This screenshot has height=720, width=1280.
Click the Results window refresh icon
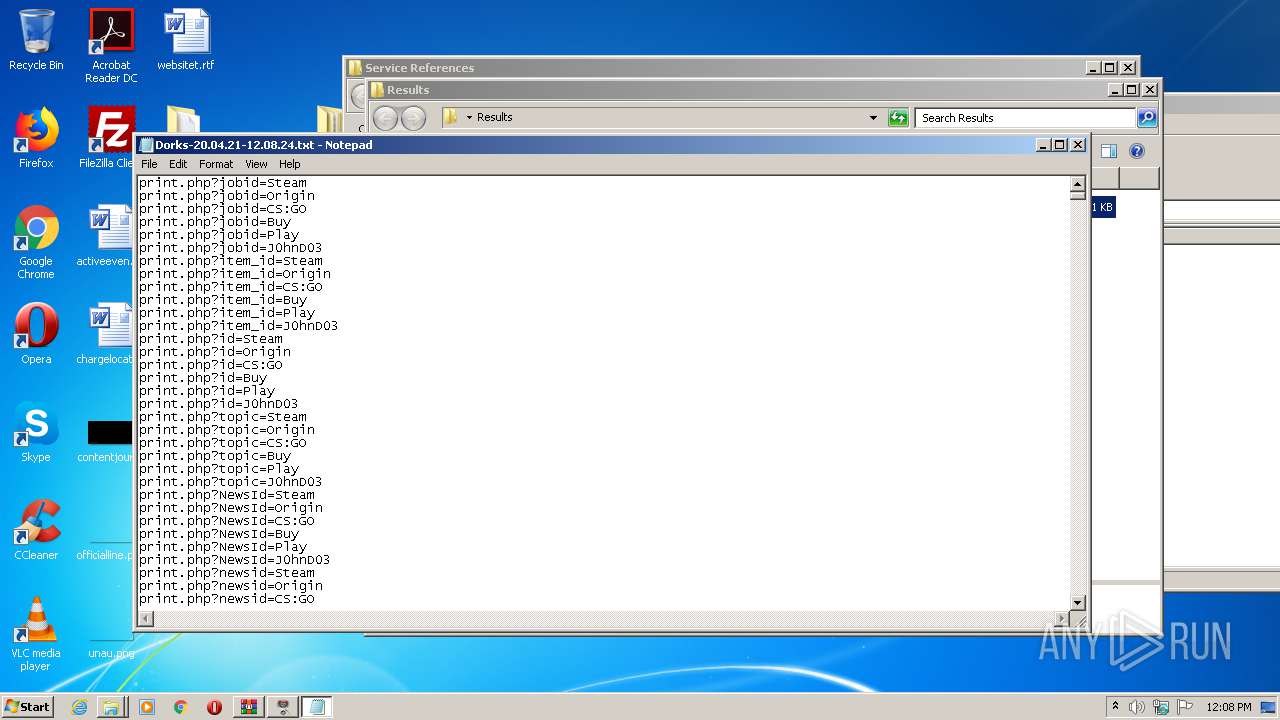[898, 118]
